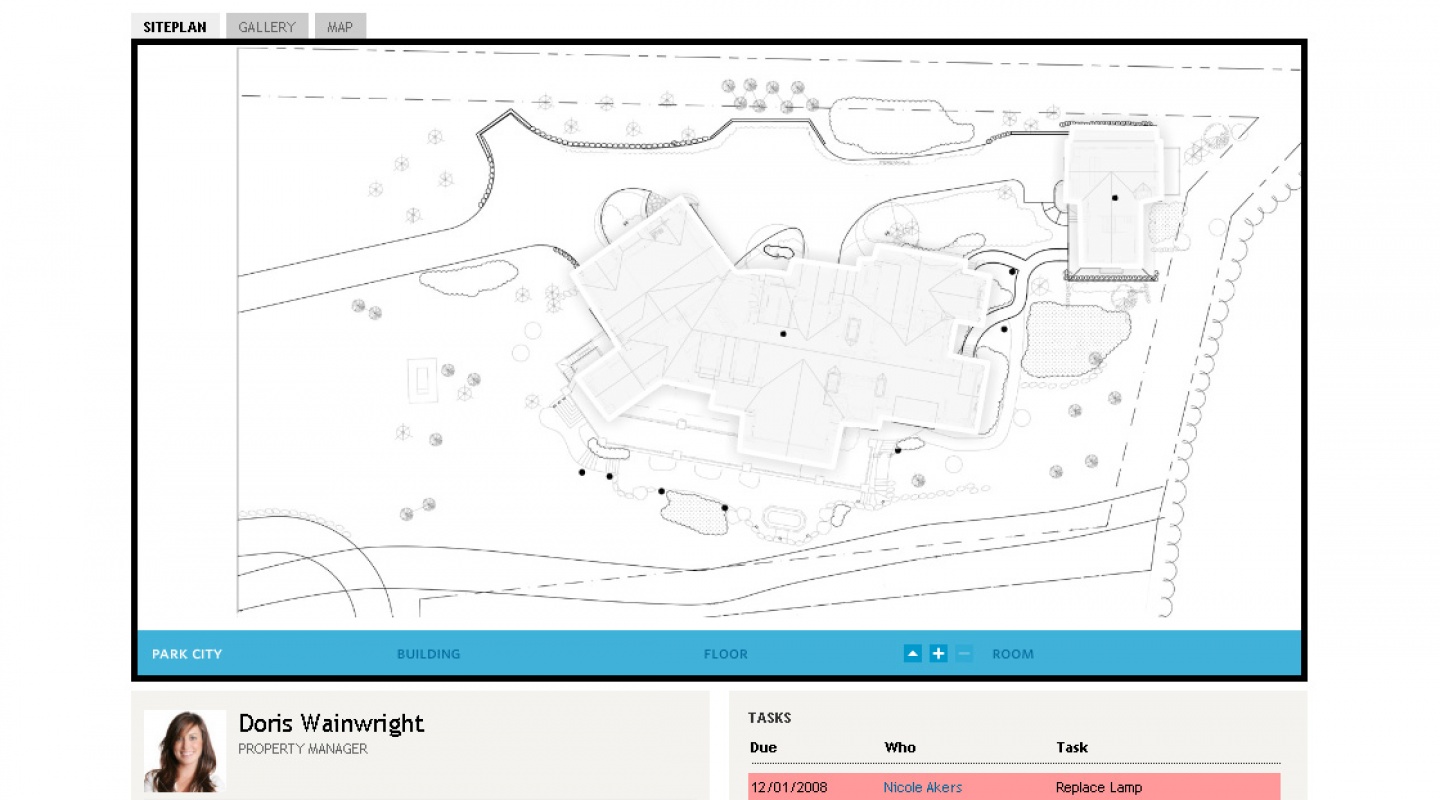Click the Park City breadcrumb
The width and height of the screenshot is (1440, 800).
pos(187,654)
